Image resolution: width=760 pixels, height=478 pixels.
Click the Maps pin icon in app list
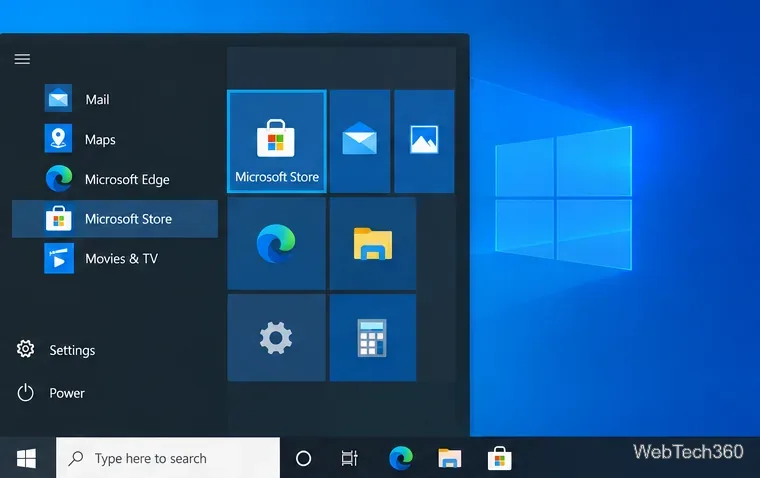click(x=58, y=138)
